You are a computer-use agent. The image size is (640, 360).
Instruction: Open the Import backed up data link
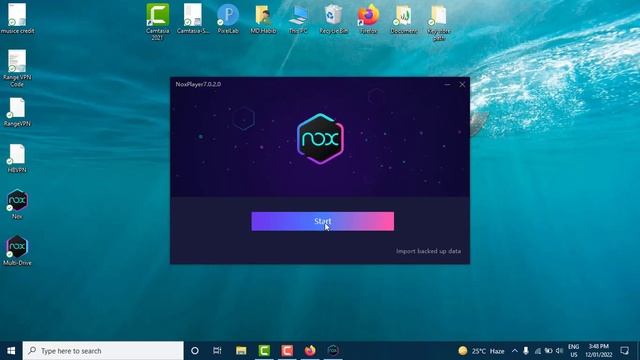(x=428, y=251)
